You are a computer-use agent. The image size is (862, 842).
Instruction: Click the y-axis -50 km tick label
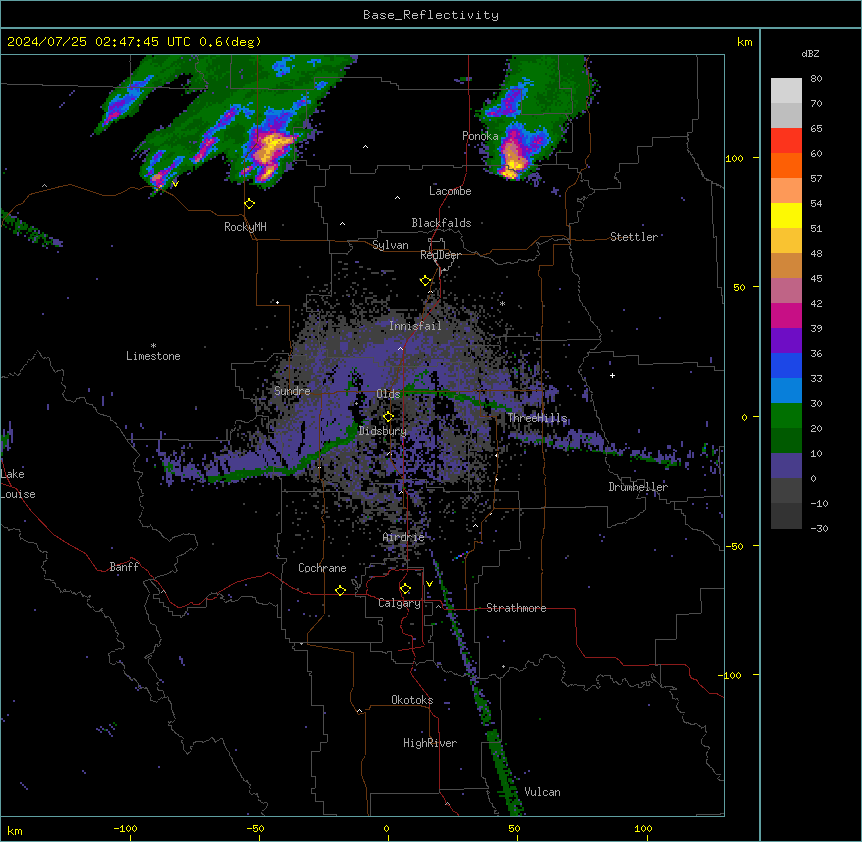click(x=733, y=546)
